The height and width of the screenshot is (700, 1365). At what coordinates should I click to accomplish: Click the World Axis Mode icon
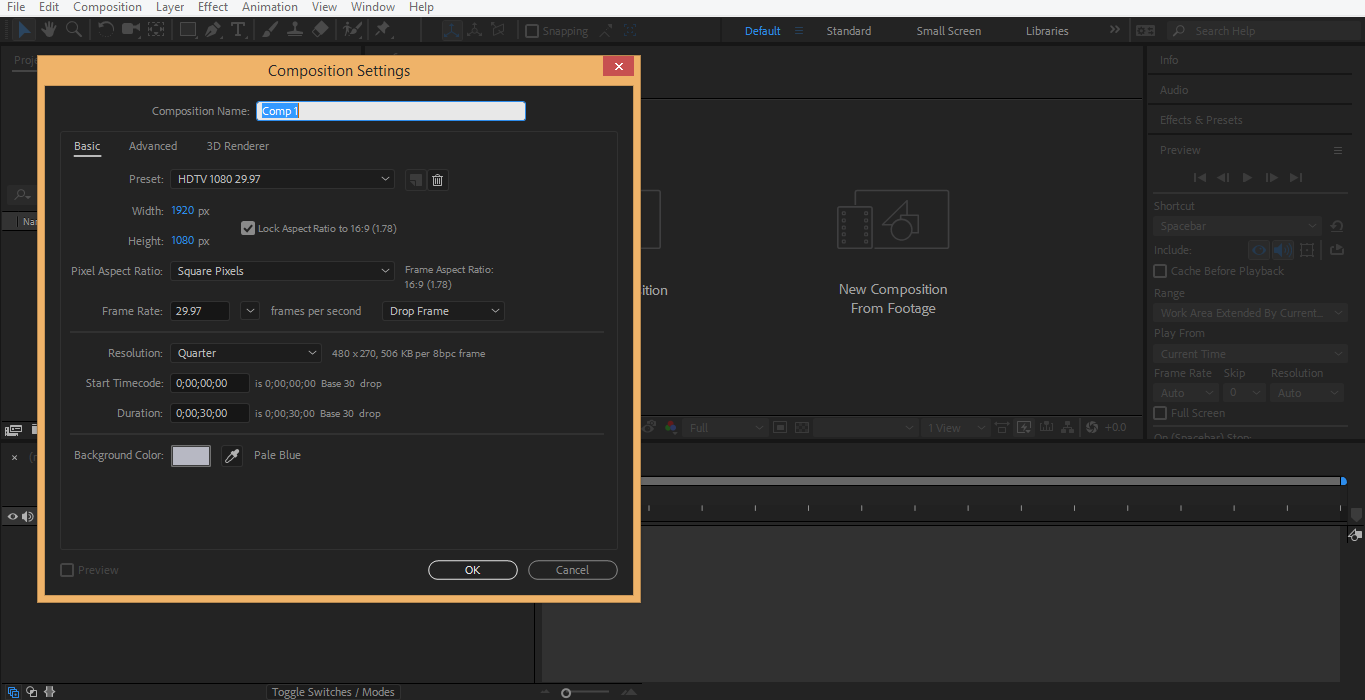[476, 31]
